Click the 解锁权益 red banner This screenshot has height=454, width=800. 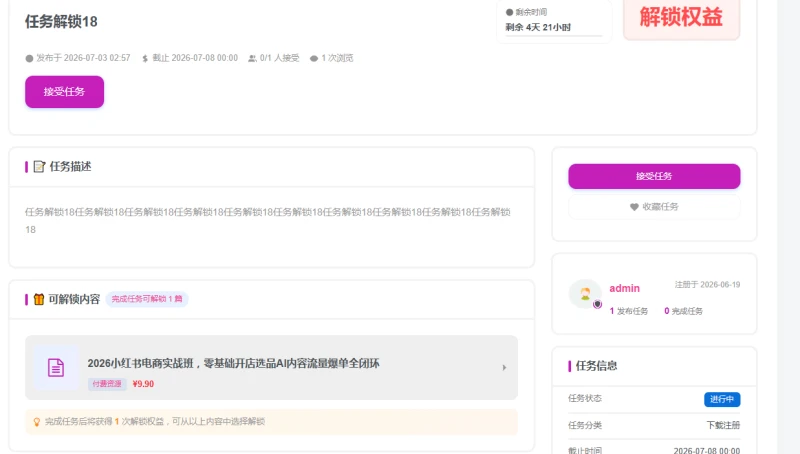coord(681,18)
